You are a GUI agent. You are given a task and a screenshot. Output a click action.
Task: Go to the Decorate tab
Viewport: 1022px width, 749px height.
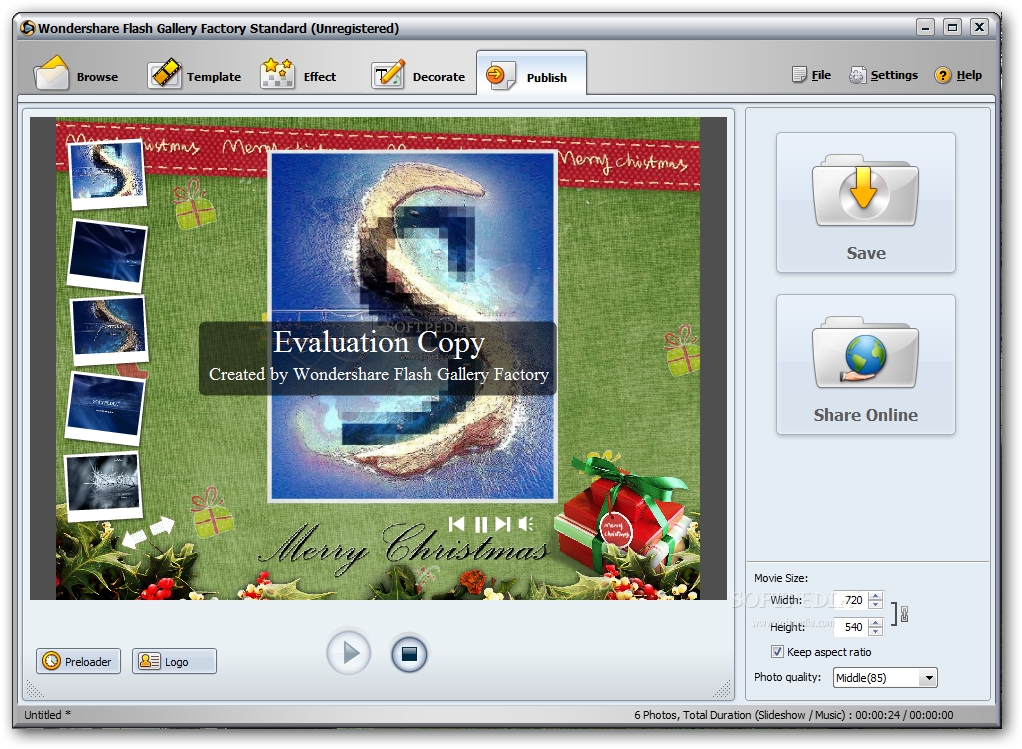[418, 75]
